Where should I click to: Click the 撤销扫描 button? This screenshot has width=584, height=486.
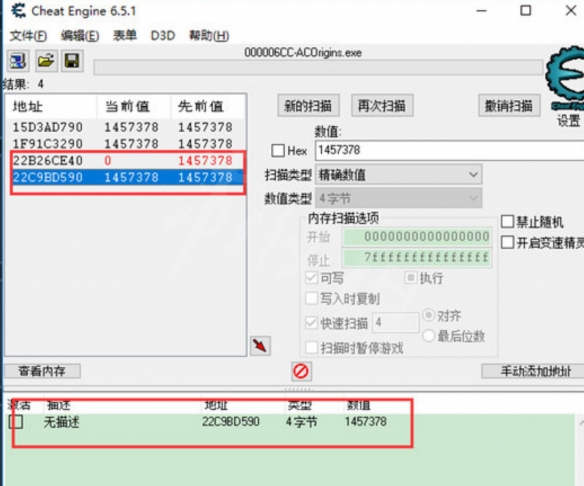click(x=509, y=106)
